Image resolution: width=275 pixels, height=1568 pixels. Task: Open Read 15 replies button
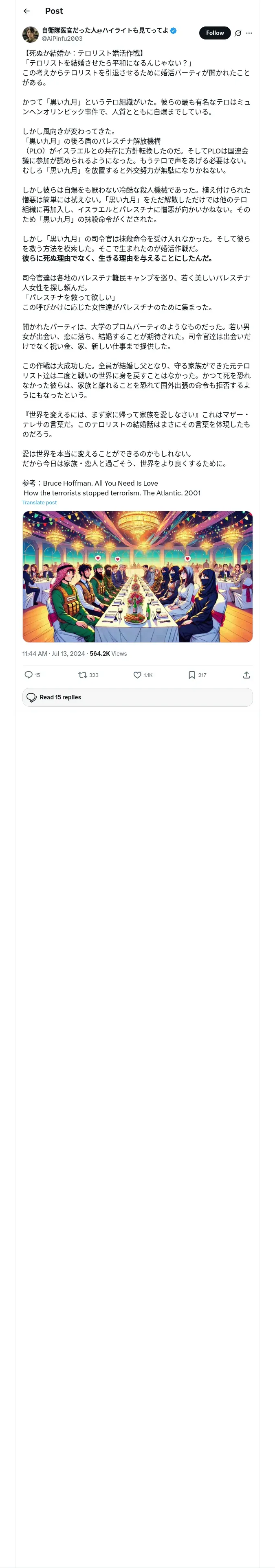tap(137, 698)
